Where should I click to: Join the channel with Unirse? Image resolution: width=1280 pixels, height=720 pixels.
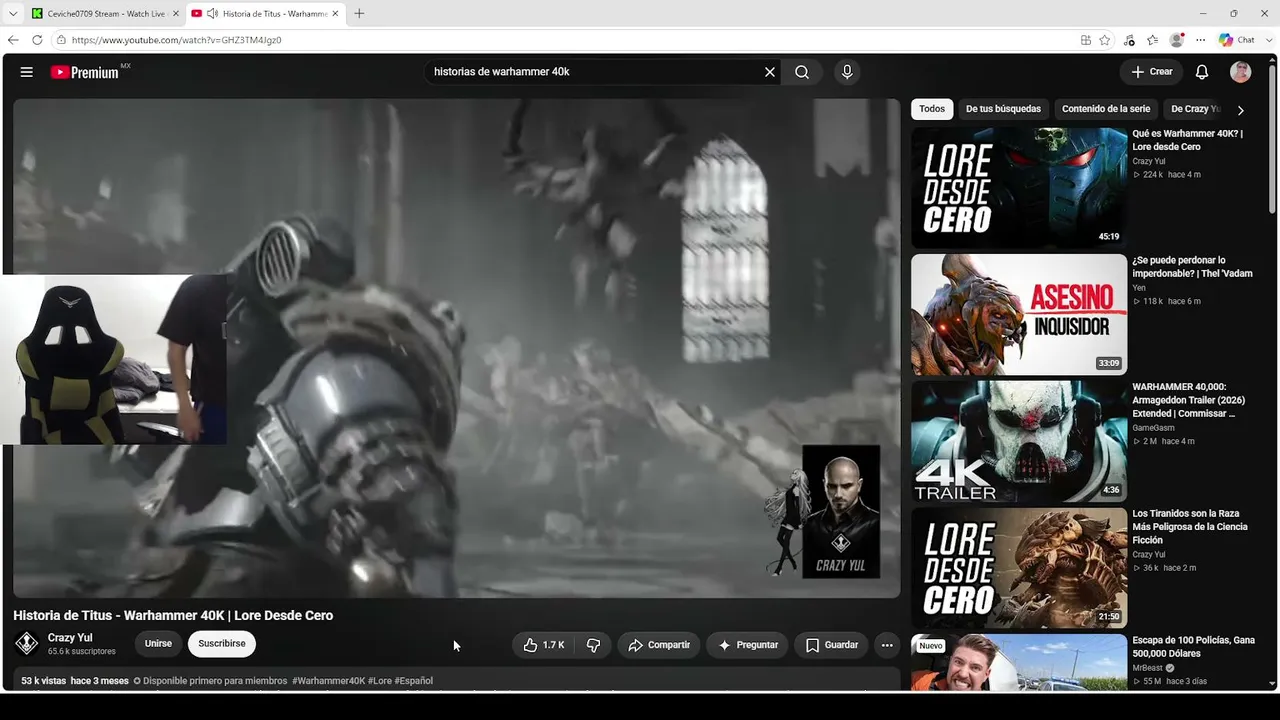point(158,644)
